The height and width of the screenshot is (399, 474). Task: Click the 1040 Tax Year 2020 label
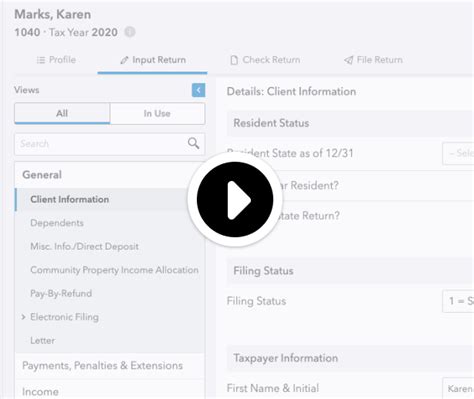[66, 32]
